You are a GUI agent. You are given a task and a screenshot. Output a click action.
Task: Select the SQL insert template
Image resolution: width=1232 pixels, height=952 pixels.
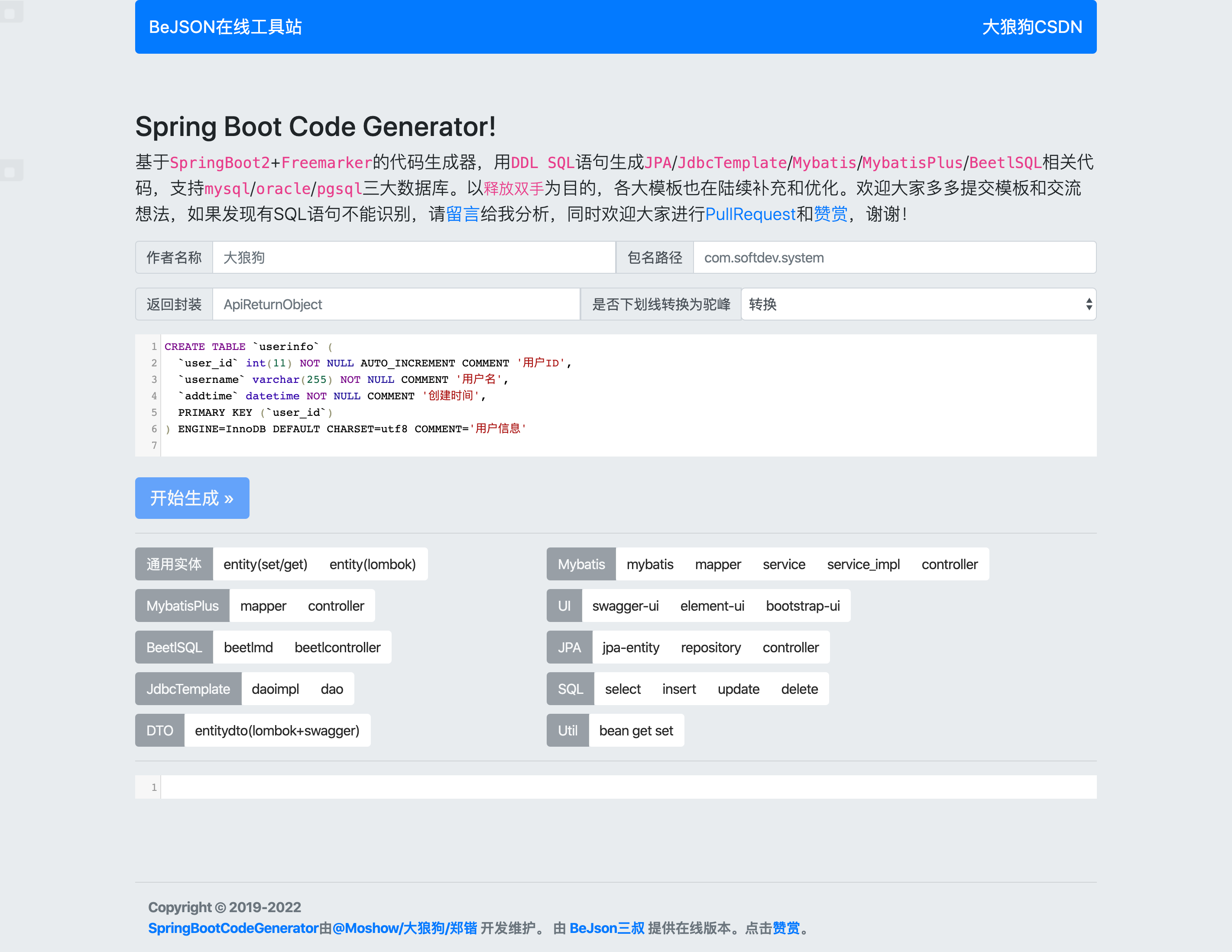point(679,689)
